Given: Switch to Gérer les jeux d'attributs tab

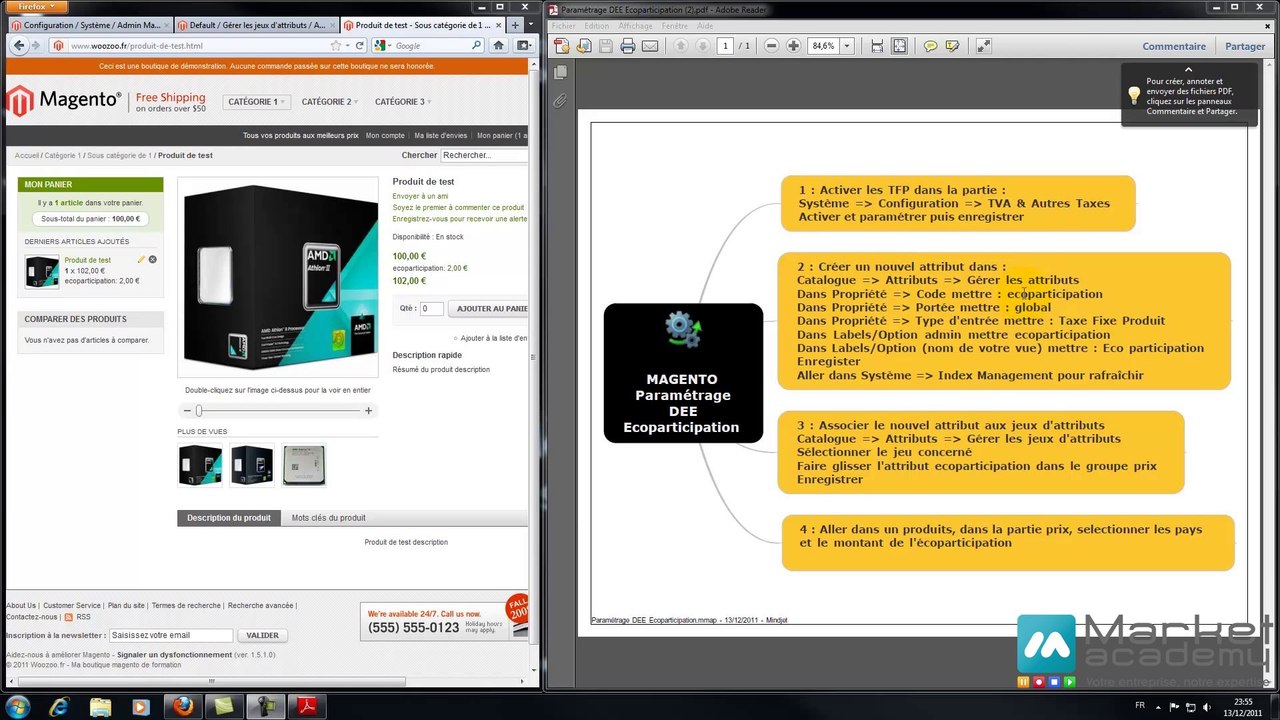Looking at the screenshot, I should click(x=256, y=24).
